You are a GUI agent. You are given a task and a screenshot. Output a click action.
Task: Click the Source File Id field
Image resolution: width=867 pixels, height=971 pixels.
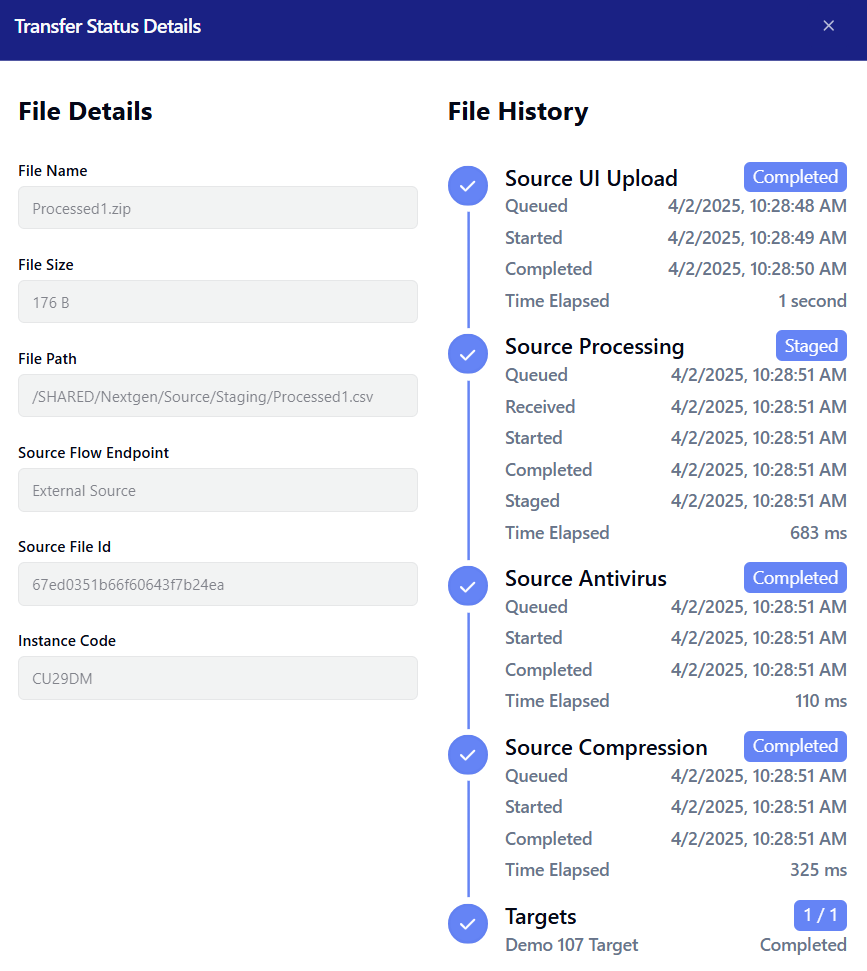pos(217,584)
